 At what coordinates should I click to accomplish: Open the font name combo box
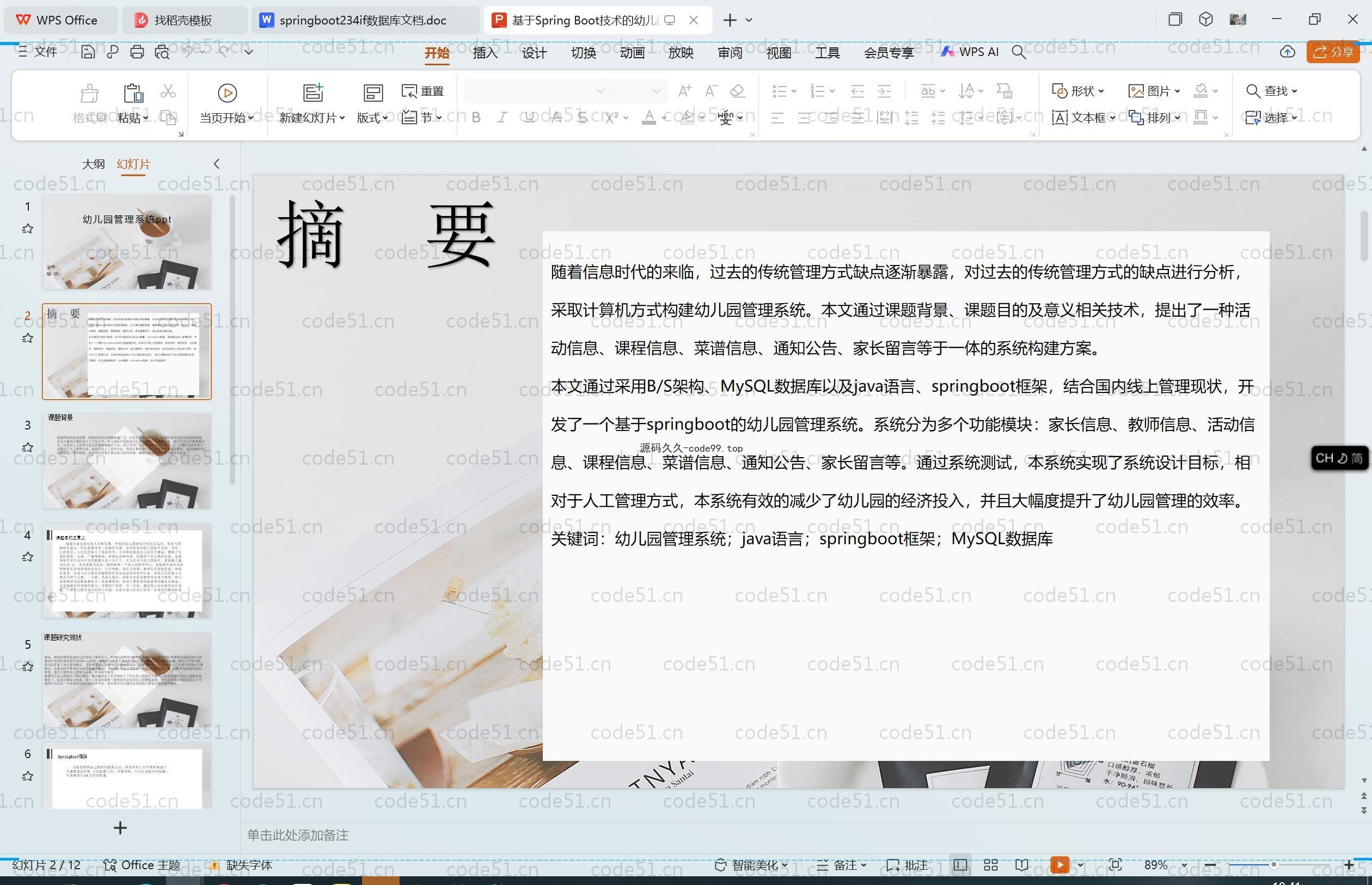point(537,91)
